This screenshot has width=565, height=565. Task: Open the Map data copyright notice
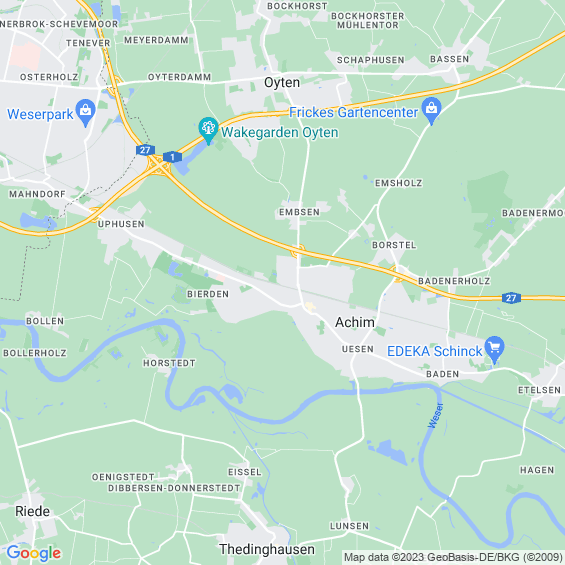[454, 557]
